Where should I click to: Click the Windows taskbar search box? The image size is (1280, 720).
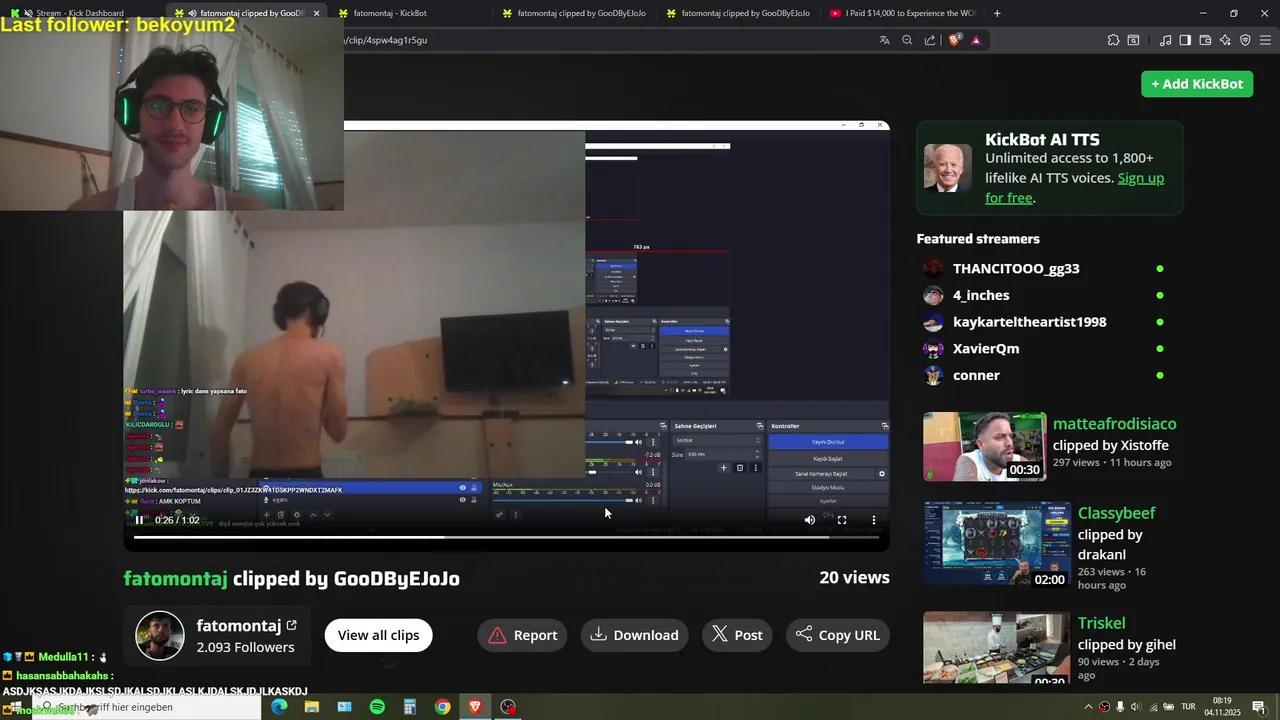147,707
